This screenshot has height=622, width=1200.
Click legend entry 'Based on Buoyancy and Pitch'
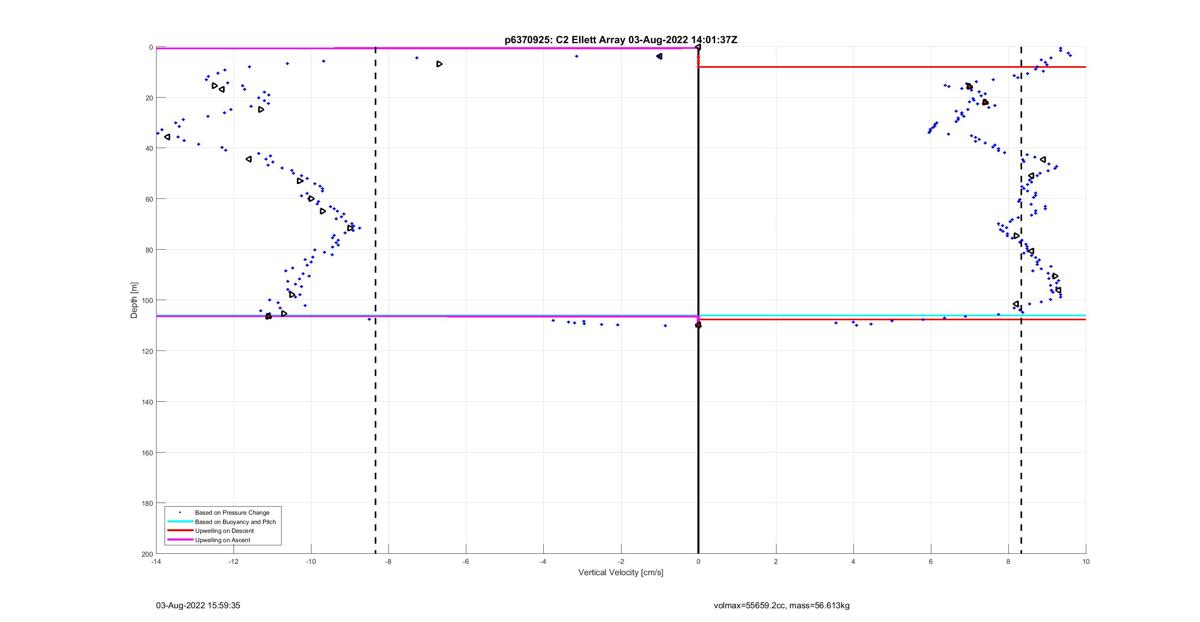coord(236,522)
